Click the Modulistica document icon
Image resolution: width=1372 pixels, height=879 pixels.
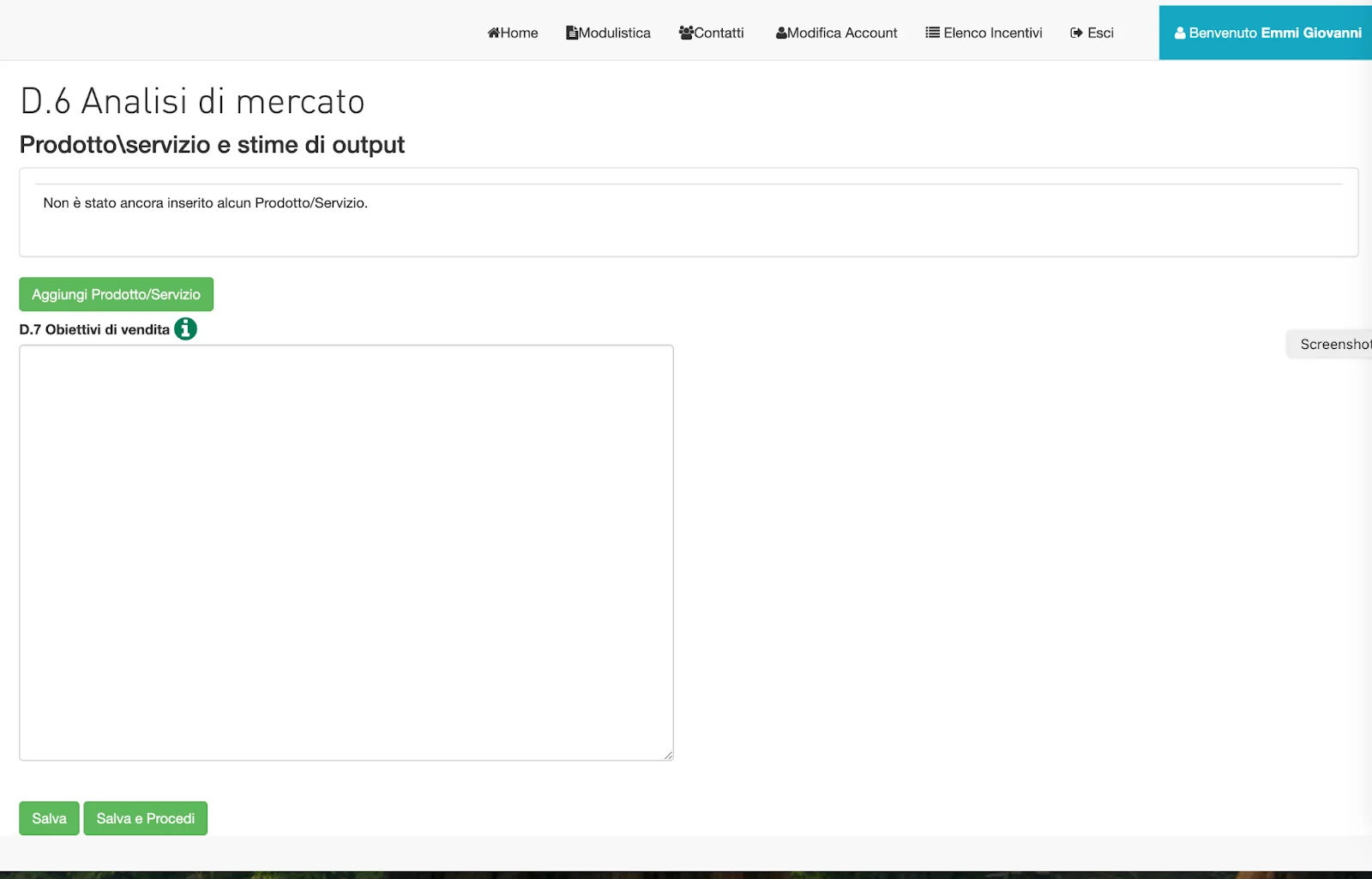pyautogui.click(x=572, y=32)
